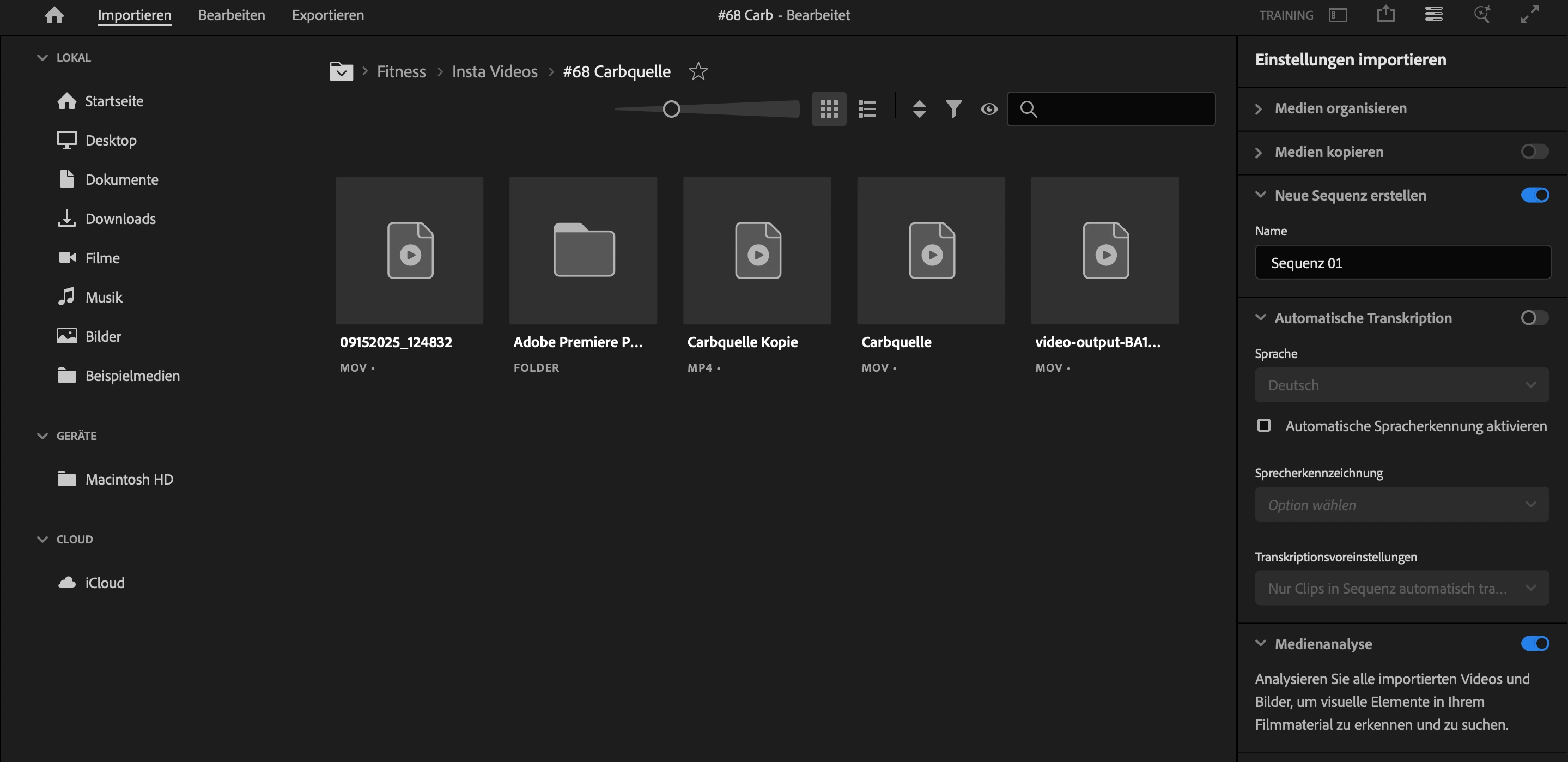Switch to grid view of media
This screenshot has width=1568, height=762.
[x=829, y=109]
